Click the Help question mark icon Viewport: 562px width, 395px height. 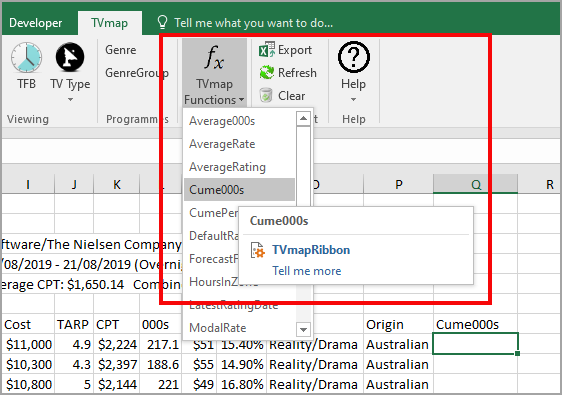tap(353, 57)
